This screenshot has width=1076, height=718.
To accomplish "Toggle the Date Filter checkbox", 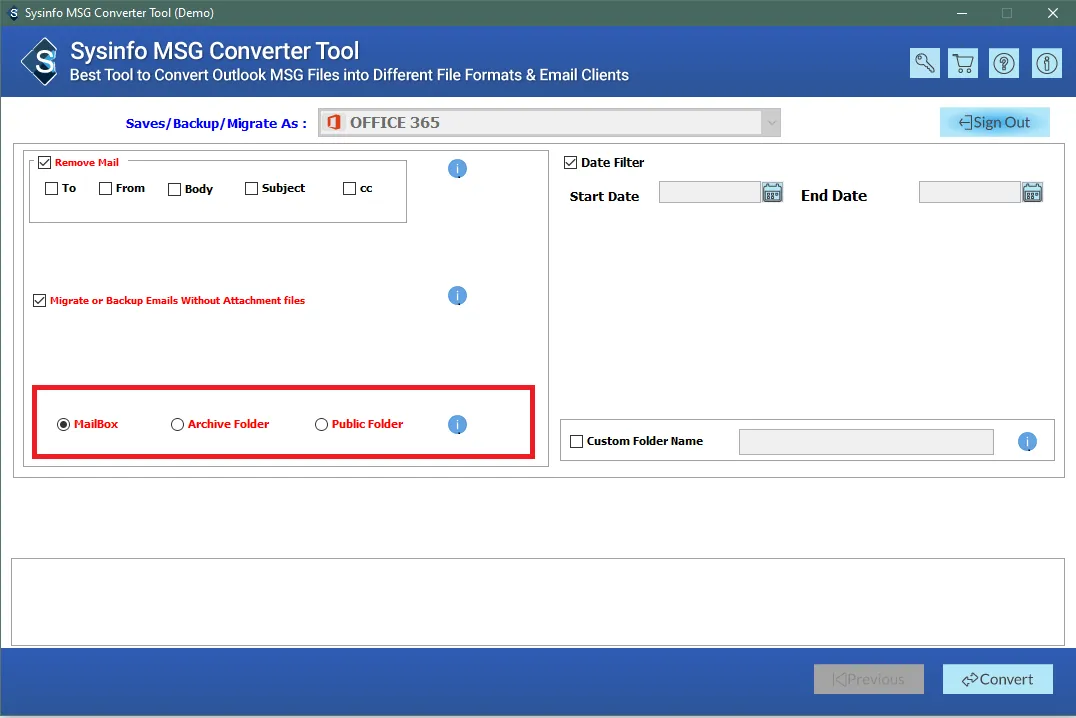I will pos(571,162).
